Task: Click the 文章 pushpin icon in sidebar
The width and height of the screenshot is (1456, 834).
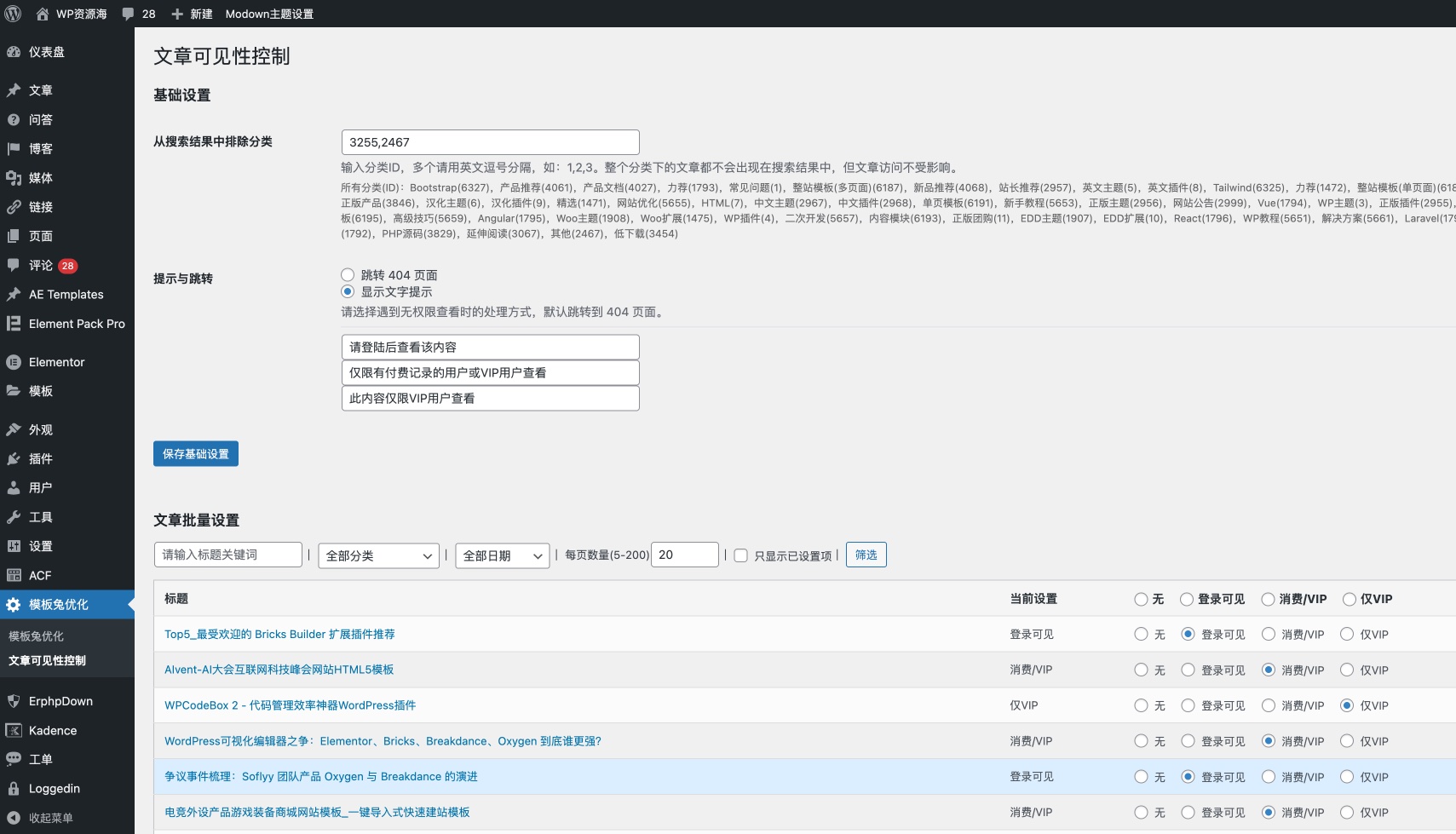Action: point(14,90)
